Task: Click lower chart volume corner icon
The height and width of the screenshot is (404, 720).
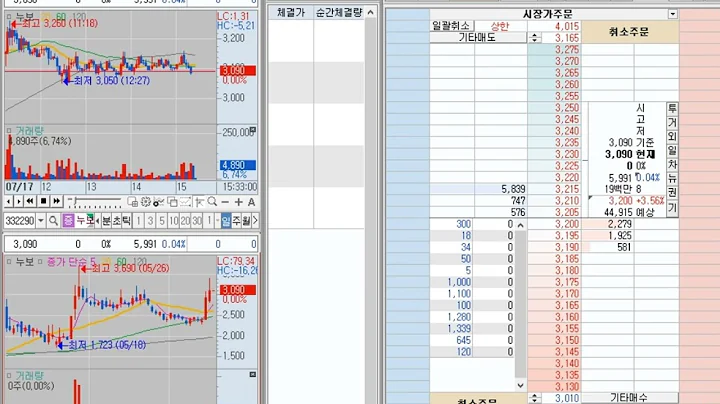Action: tap(252, 375)
